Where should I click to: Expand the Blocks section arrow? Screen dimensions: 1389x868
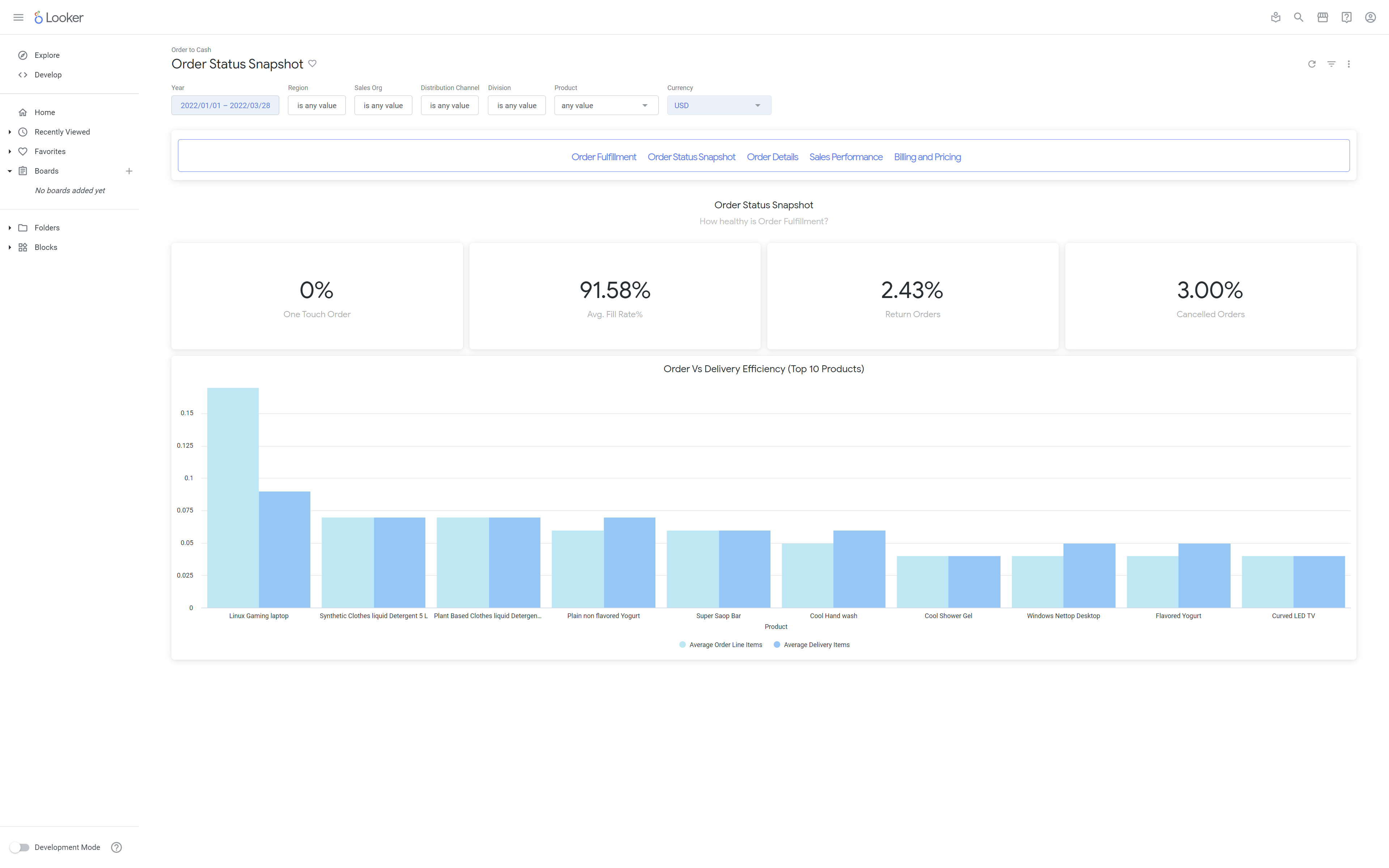[x=10, y=247]
